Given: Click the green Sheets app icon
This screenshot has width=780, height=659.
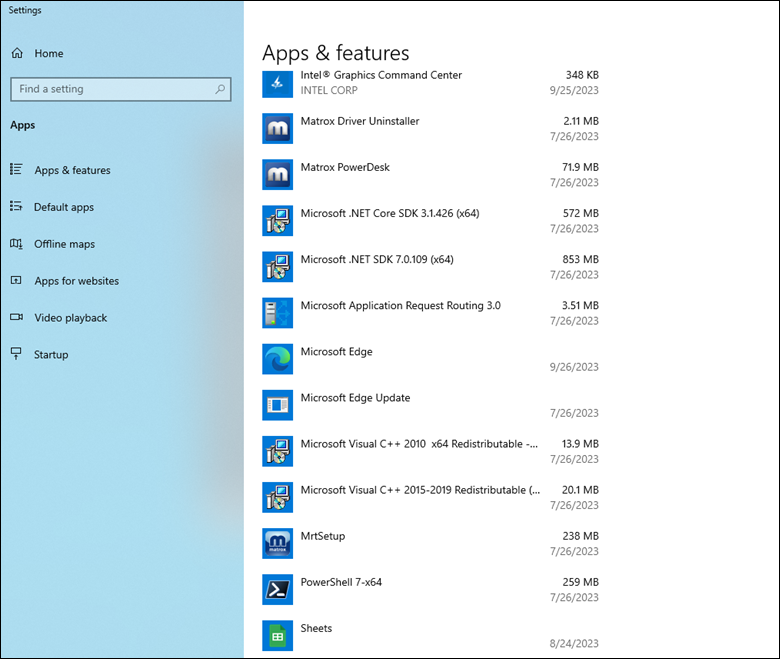Looking at the screenshot, I should pyautogui.click(x=277, y=635).
